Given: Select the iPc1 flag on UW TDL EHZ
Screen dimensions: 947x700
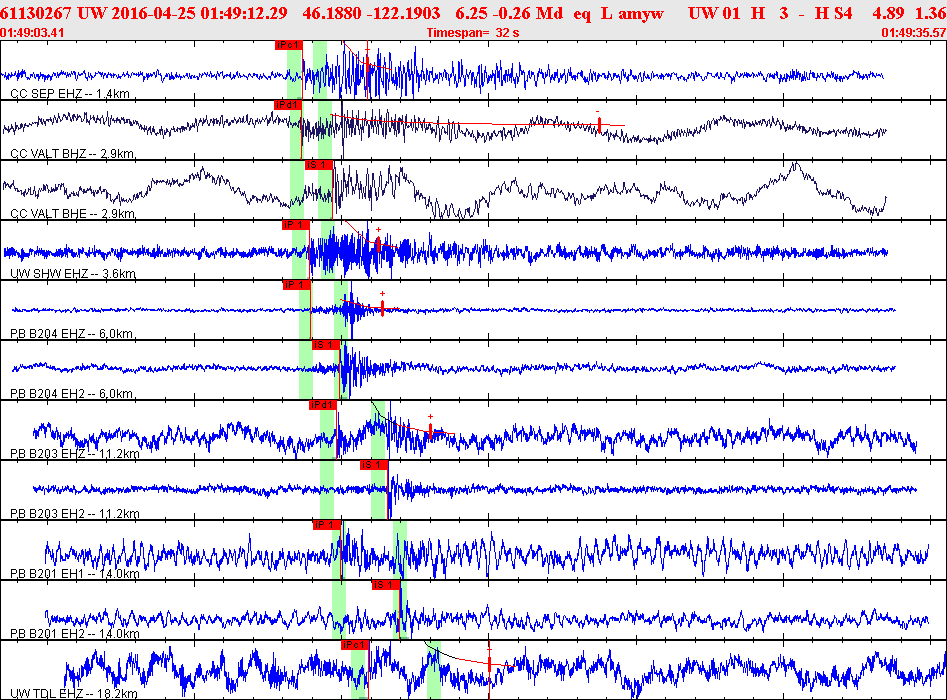Looking at the screenshot, I should (x=355, y=645).
